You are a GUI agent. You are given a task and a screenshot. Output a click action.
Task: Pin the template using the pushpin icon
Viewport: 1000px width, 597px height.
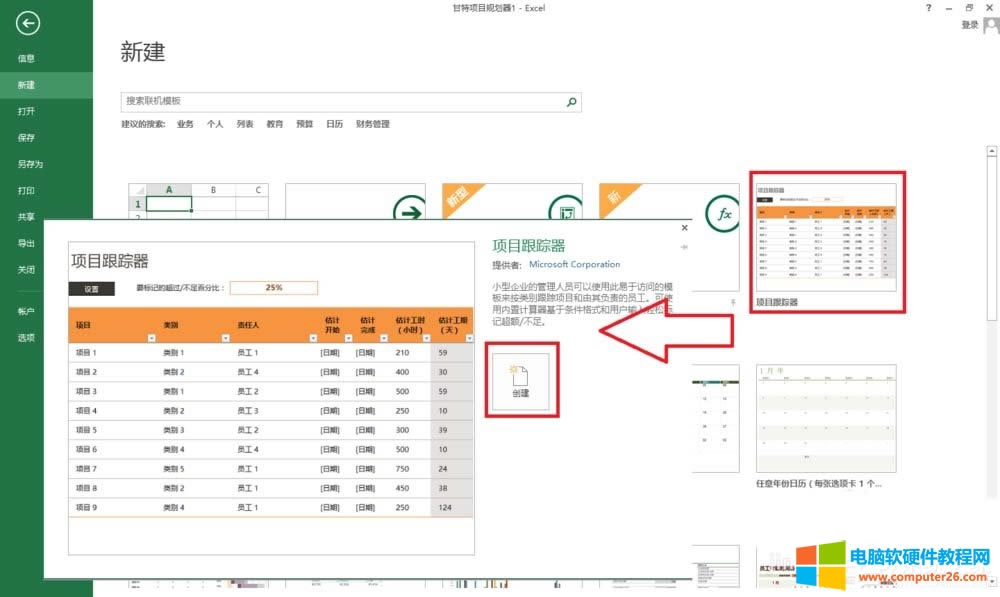click(684, 247)
